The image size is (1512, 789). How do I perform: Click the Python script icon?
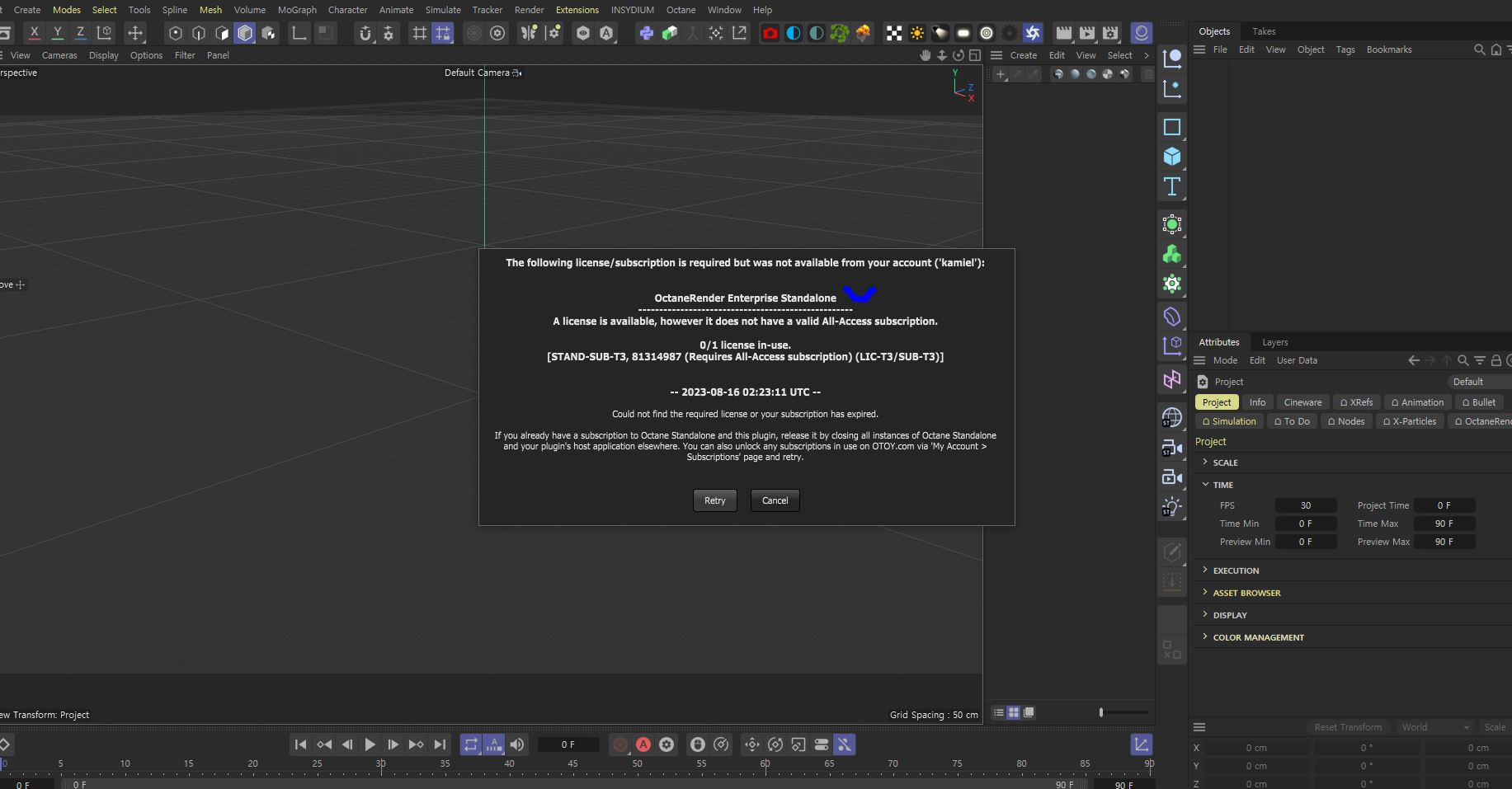[x=646, y=33]
